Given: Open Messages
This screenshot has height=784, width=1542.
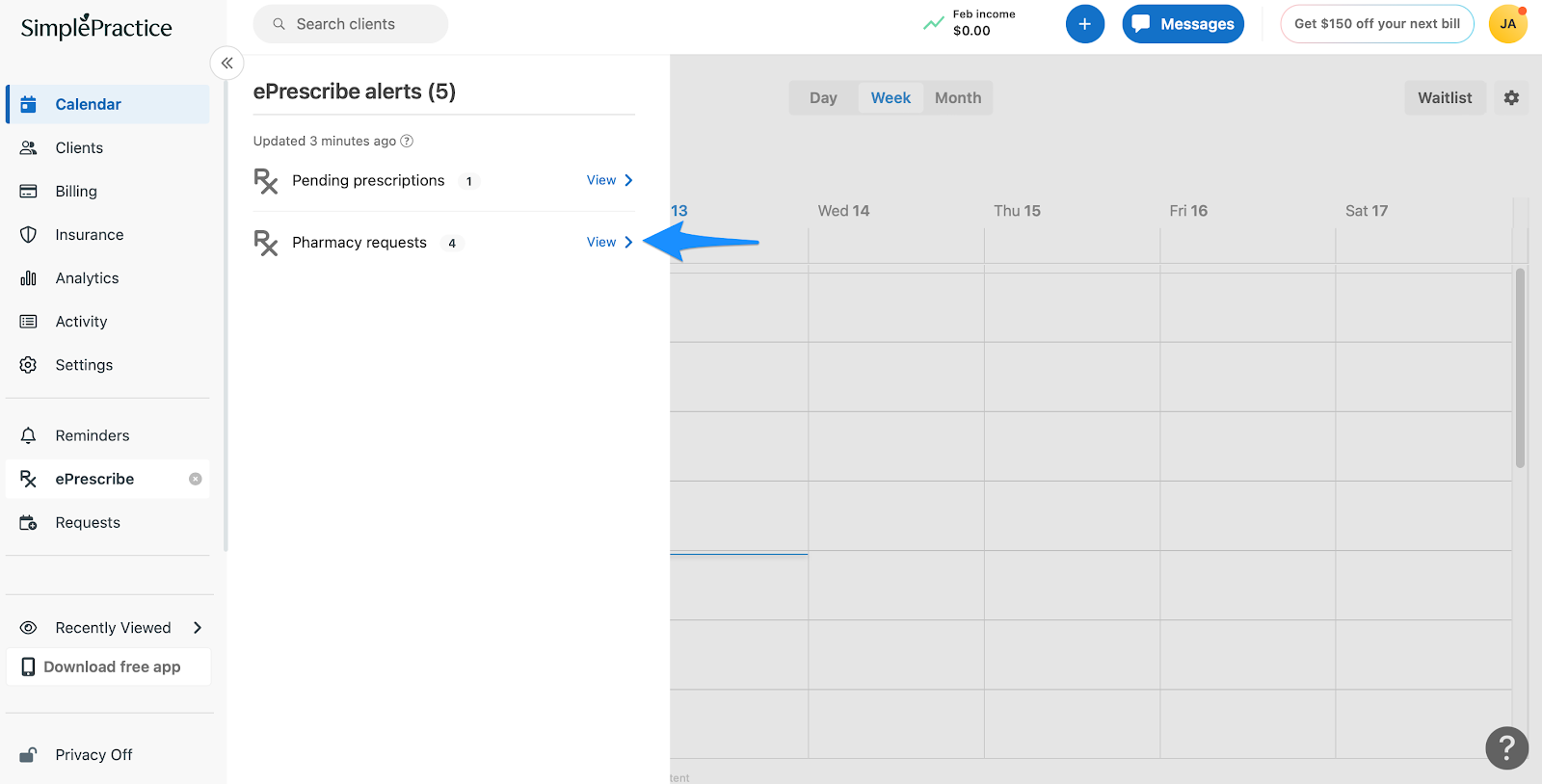Looking at the screenshot, I should point(1183,24).
